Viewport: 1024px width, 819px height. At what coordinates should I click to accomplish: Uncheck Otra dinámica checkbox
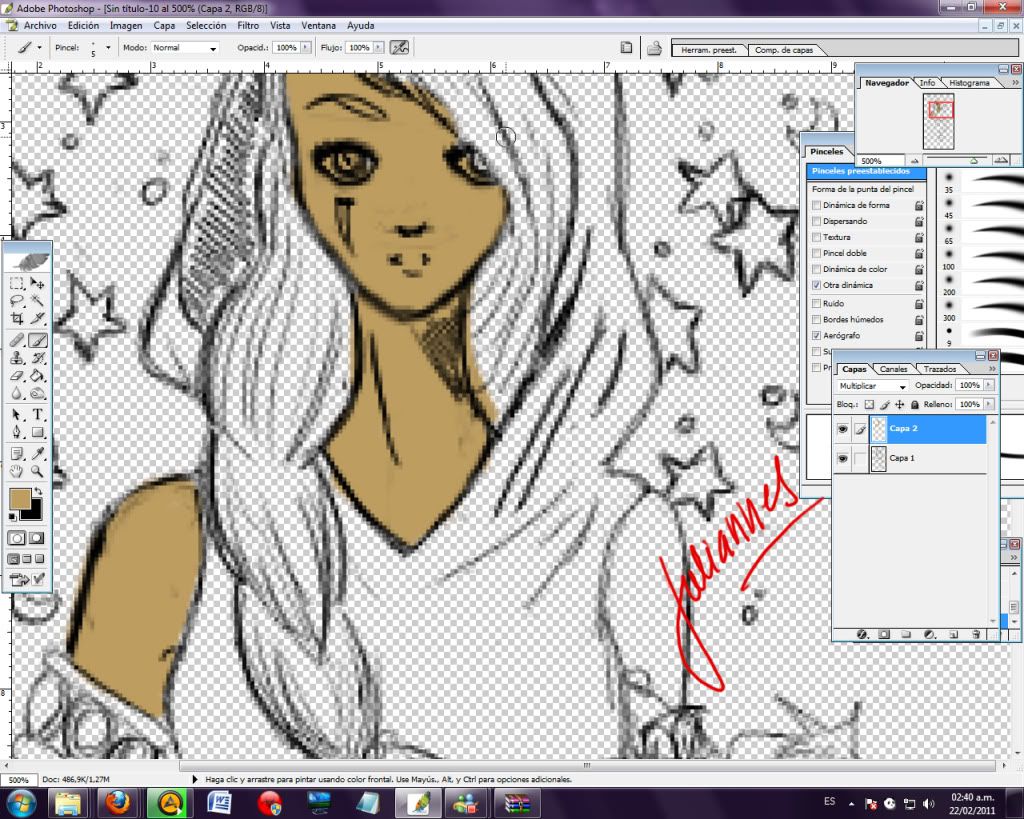click(816, 285)
